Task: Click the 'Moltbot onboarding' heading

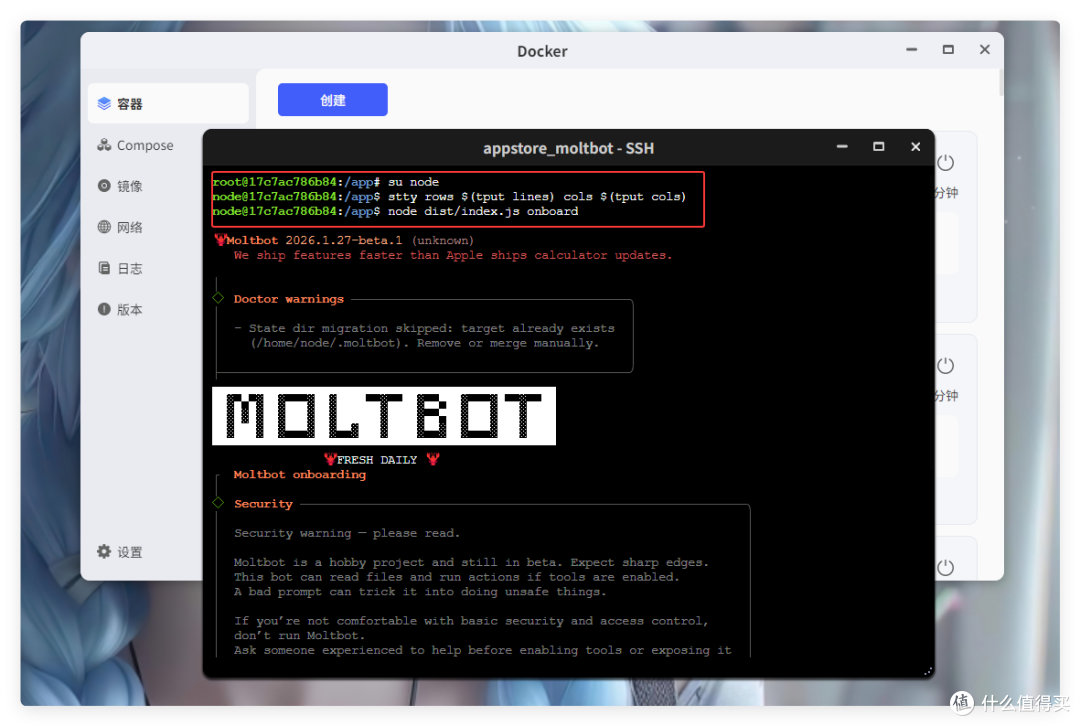Action: (x=300, y=475)
